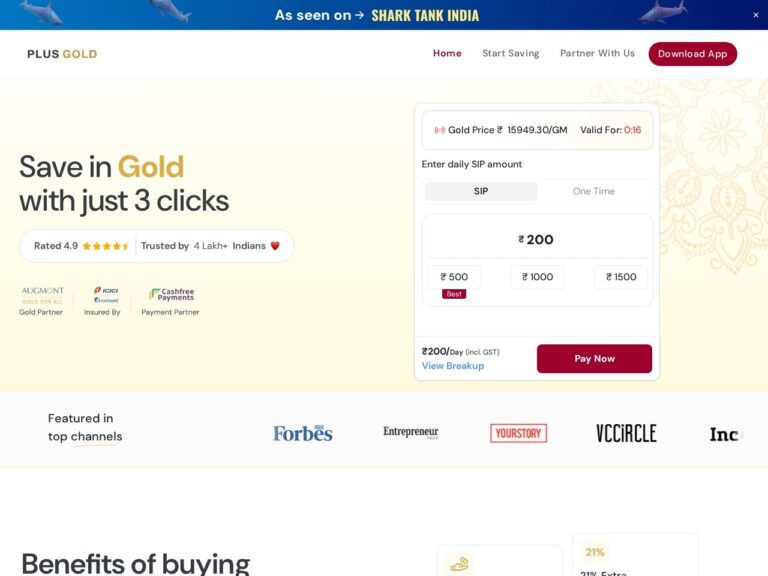This screenshot has height=576, width=768.
Task: Click the Cashfree Payments logo
Action: click(171, 295)
